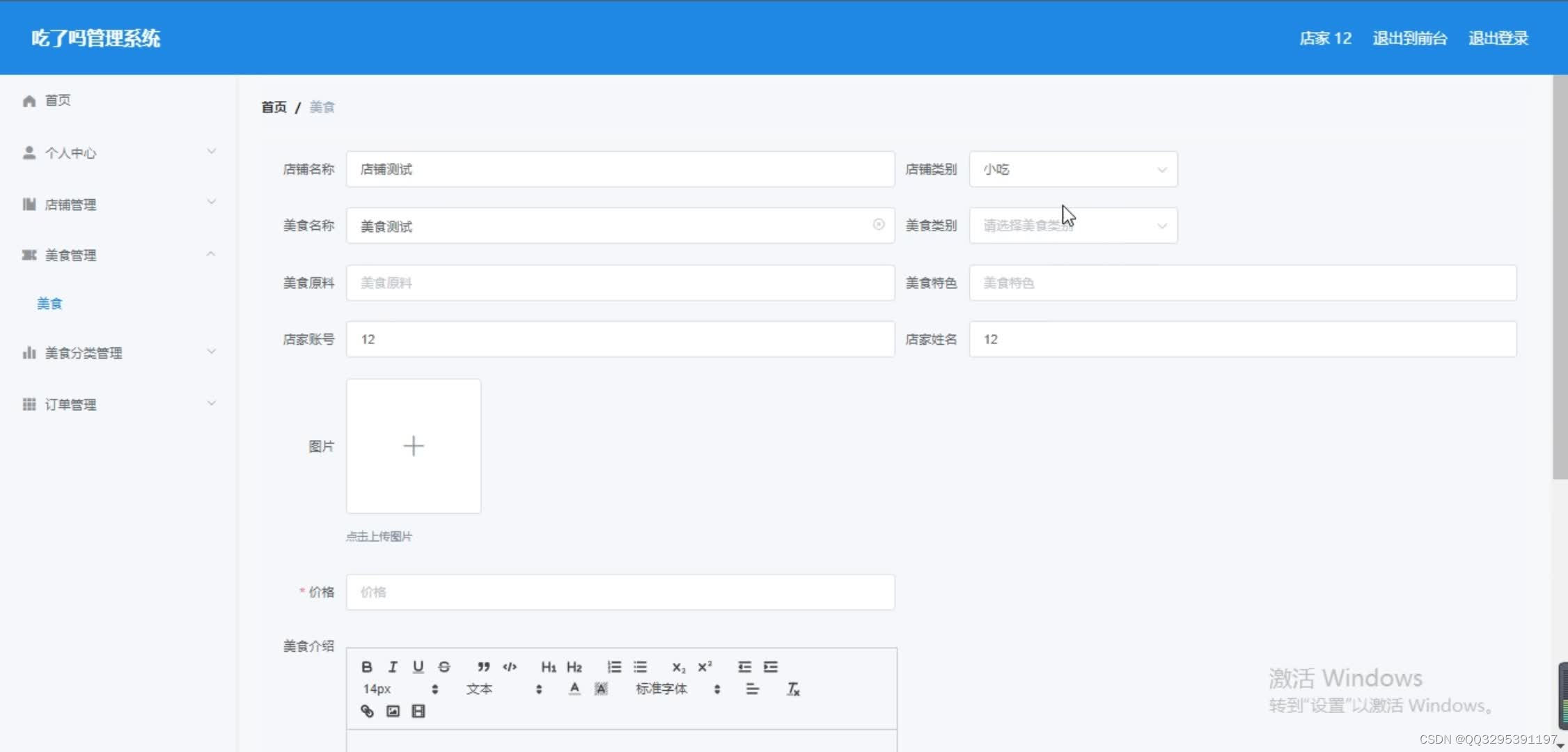
Task: Apply subscript formatting
Action: pyautogui.click(x=679, y=667)
